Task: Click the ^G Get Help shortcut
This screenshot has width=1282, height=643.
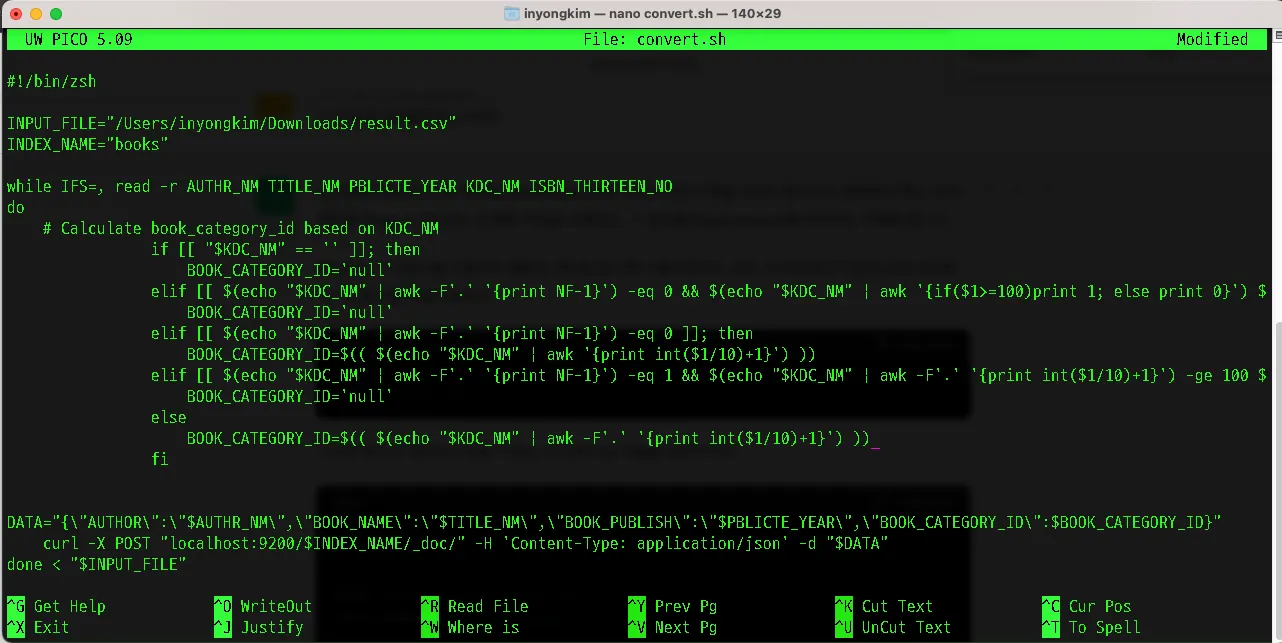Action: coord(57,606)
